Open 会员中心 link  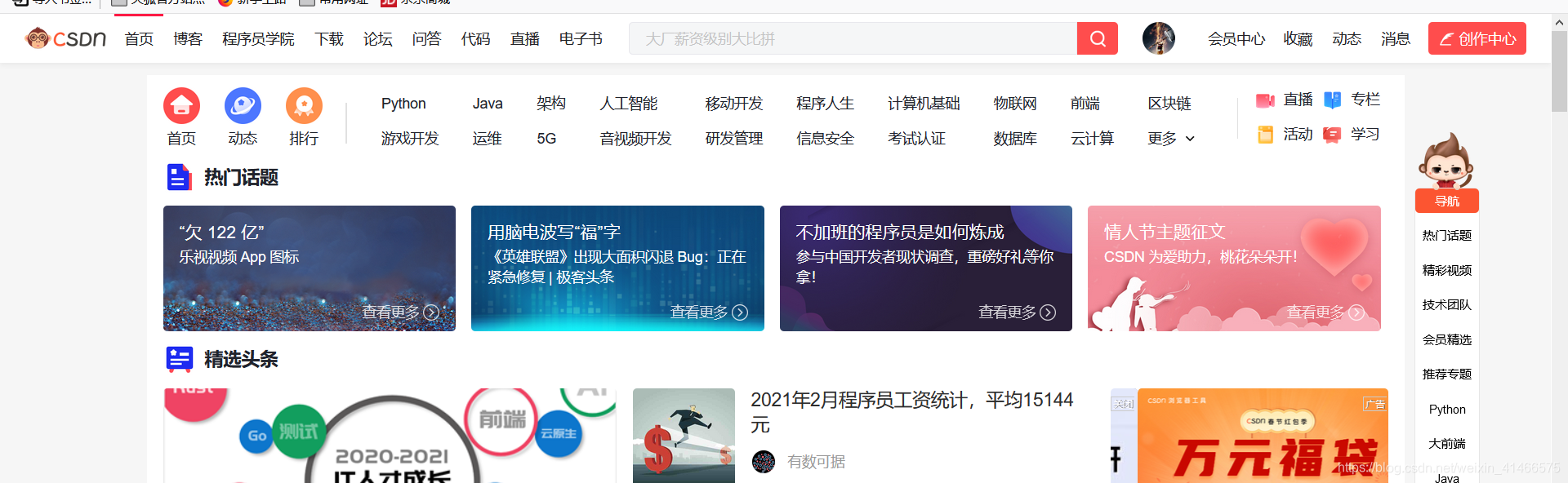[1236, 39]
